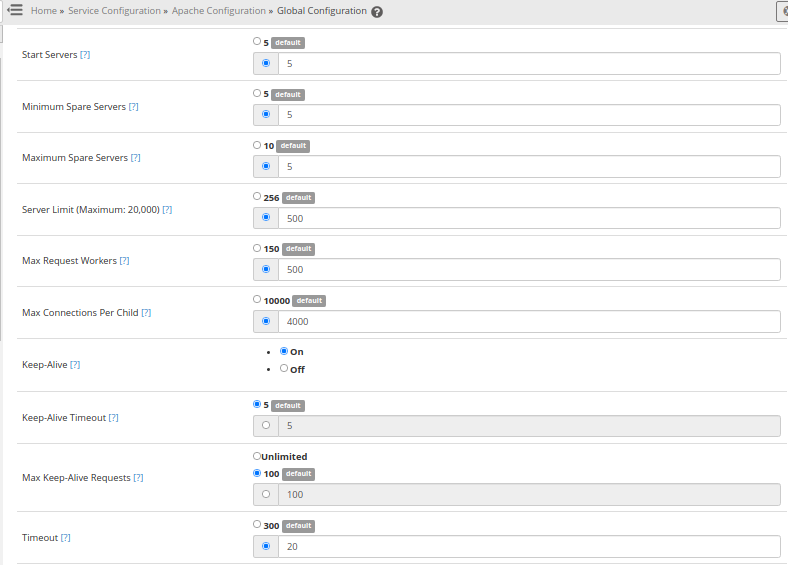Open Minimum Spare Servers [?] help link
Screen dimensions: 788x565
click(133, 107)
